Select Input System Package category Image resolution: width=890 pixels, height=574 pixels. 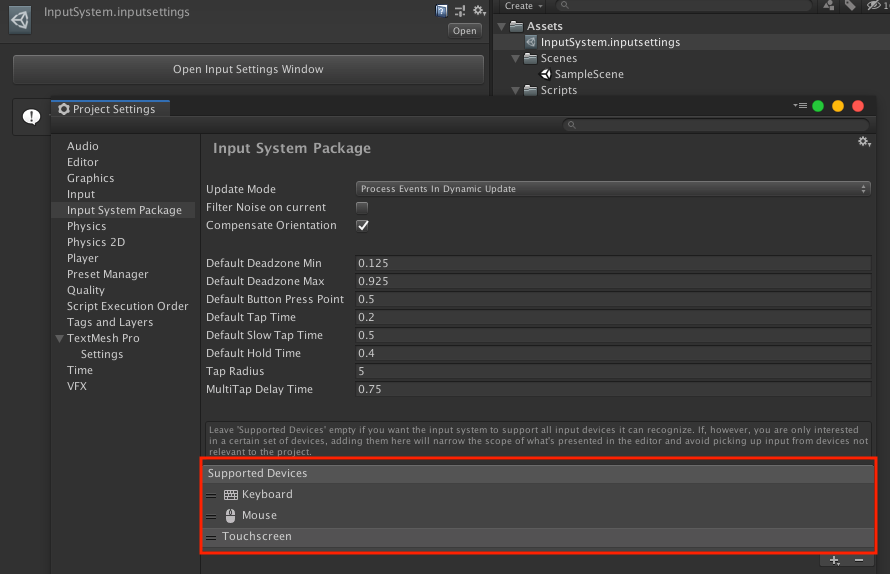point(124,210)
